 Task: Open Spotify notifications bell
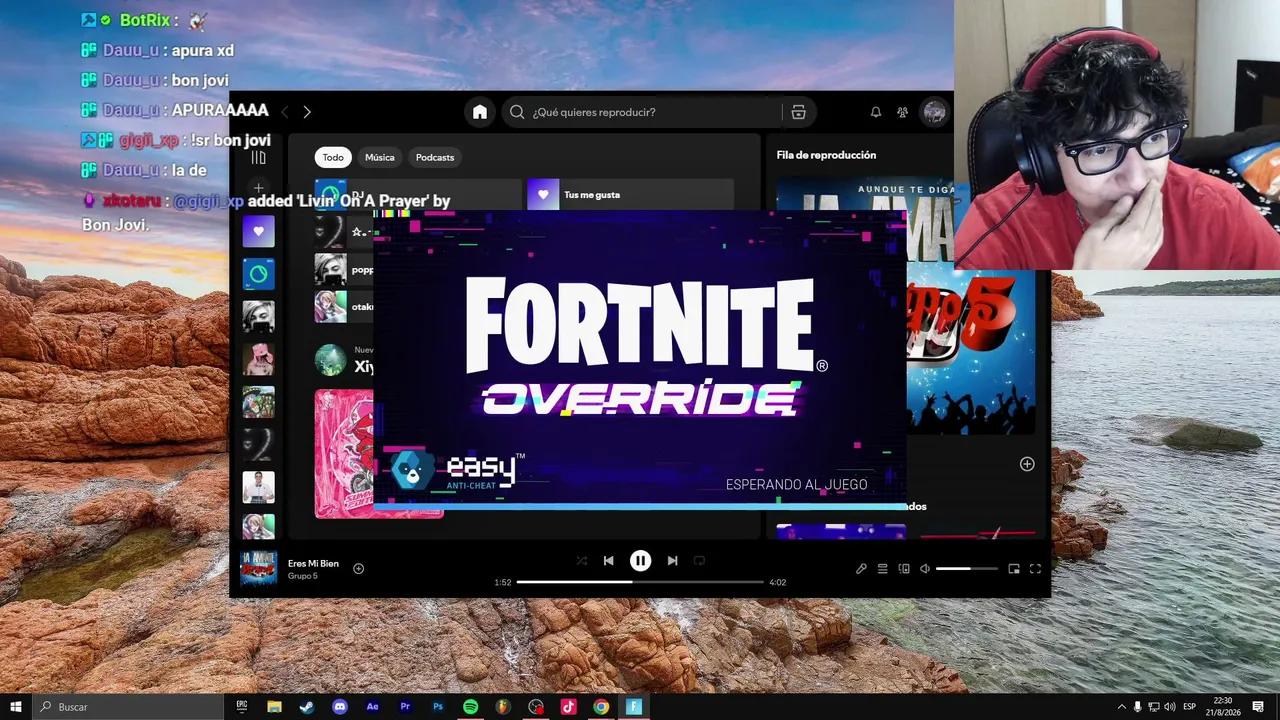(876, 112)
